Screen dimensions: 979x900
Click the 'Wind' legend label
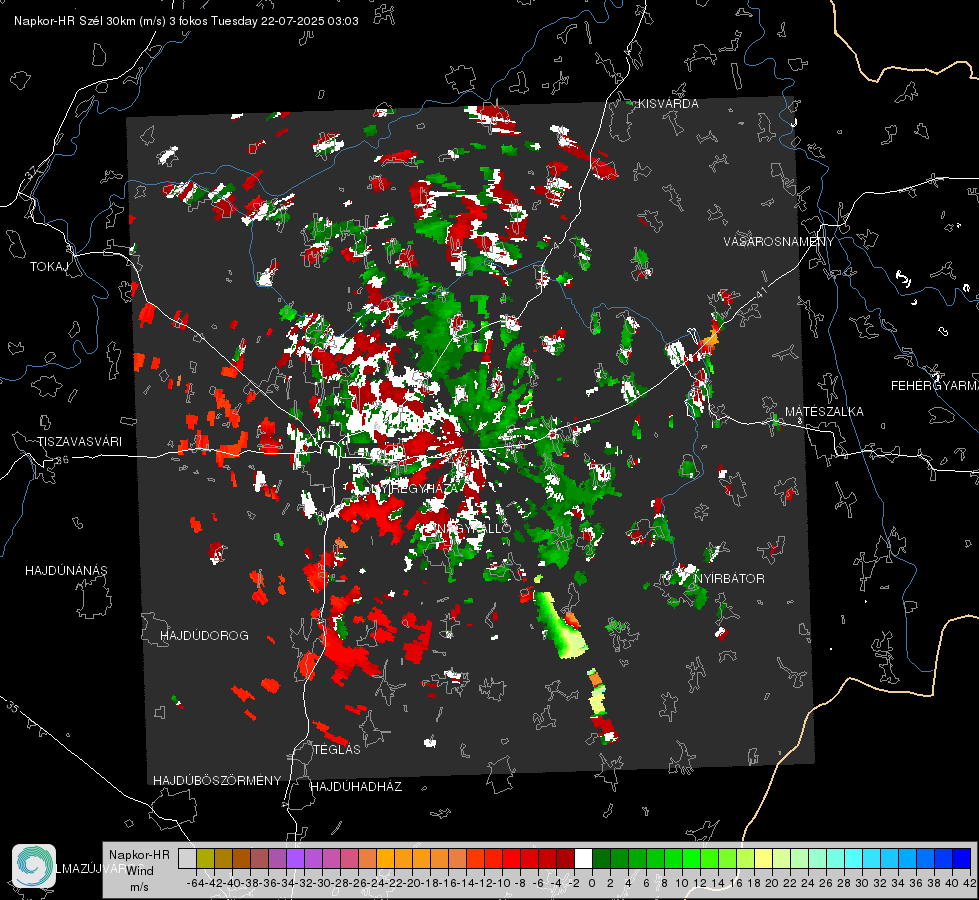coord(140,871)
